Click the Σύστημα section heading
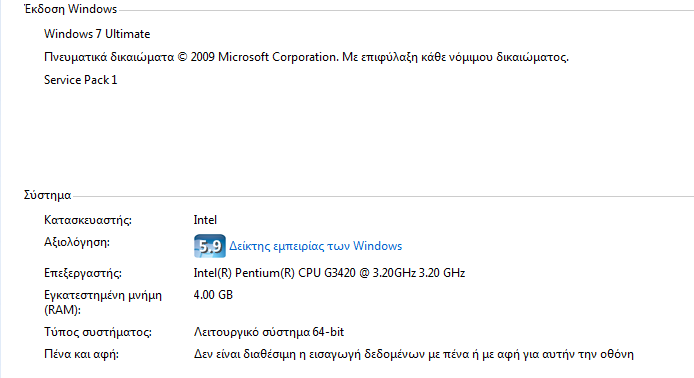The image size is (694, 378). pos(47,195)
